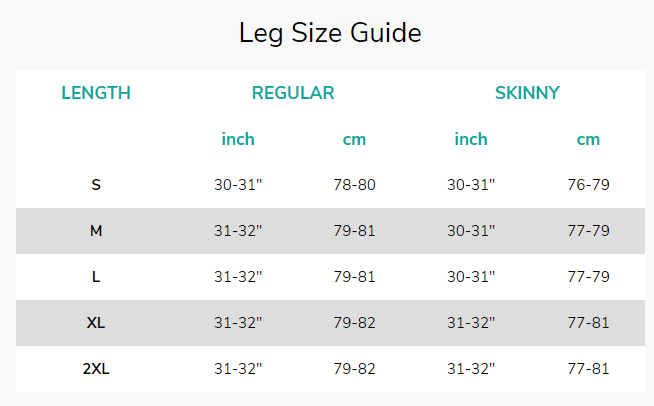Select the 2XL size row label
This screenshot has width=654, height=406.
click(x=96, y=369)
